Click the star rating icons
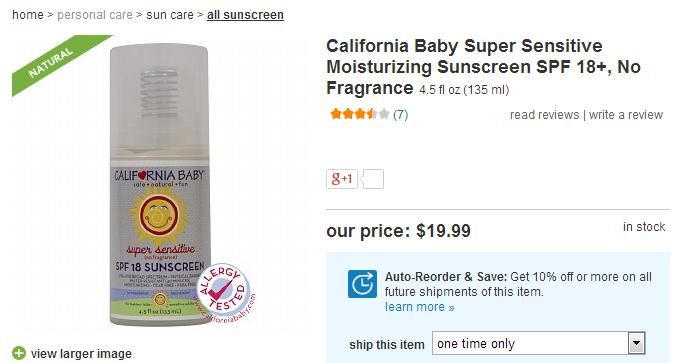Viewport: 677px width, 363px height. [360, 114]
